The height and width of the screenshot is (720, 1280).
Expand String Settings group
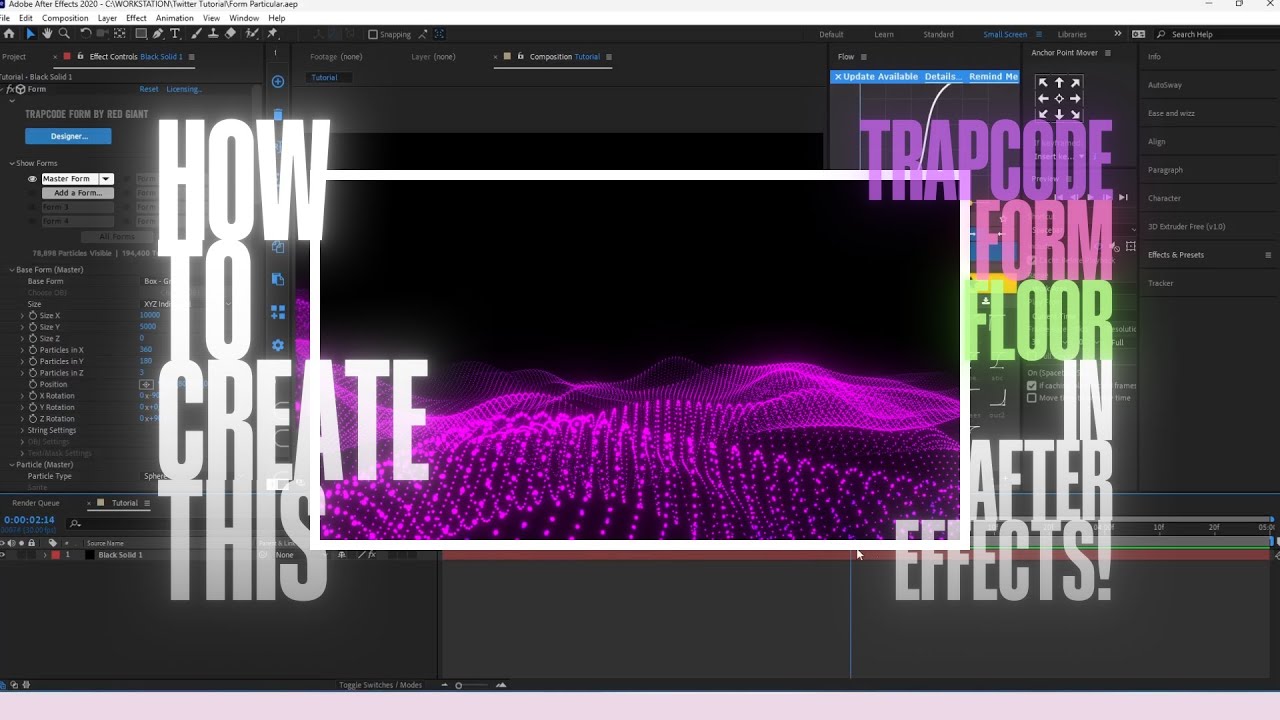(x=22, y=430)
